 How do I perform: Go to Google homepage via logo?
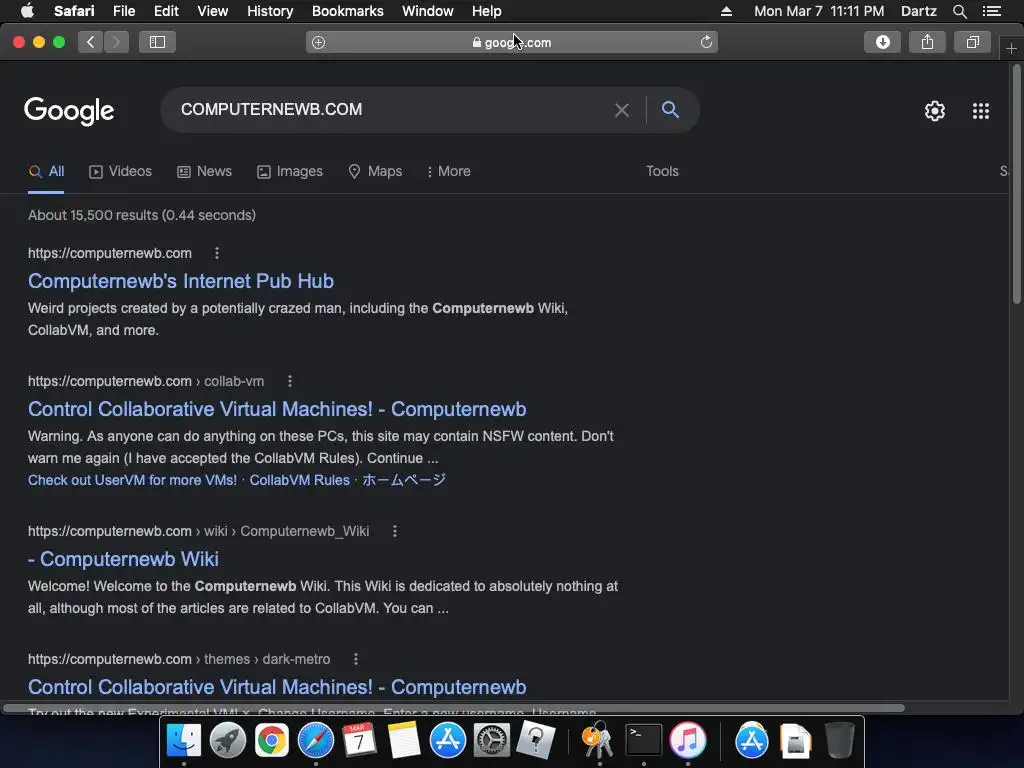[69, 111]
